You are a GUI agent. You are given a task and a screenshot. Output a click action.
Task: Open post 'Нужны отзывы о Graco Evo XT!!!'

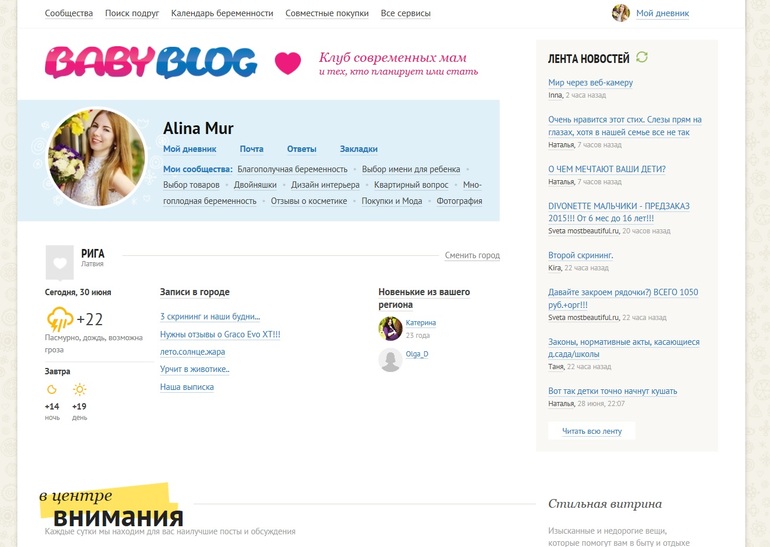220,334
